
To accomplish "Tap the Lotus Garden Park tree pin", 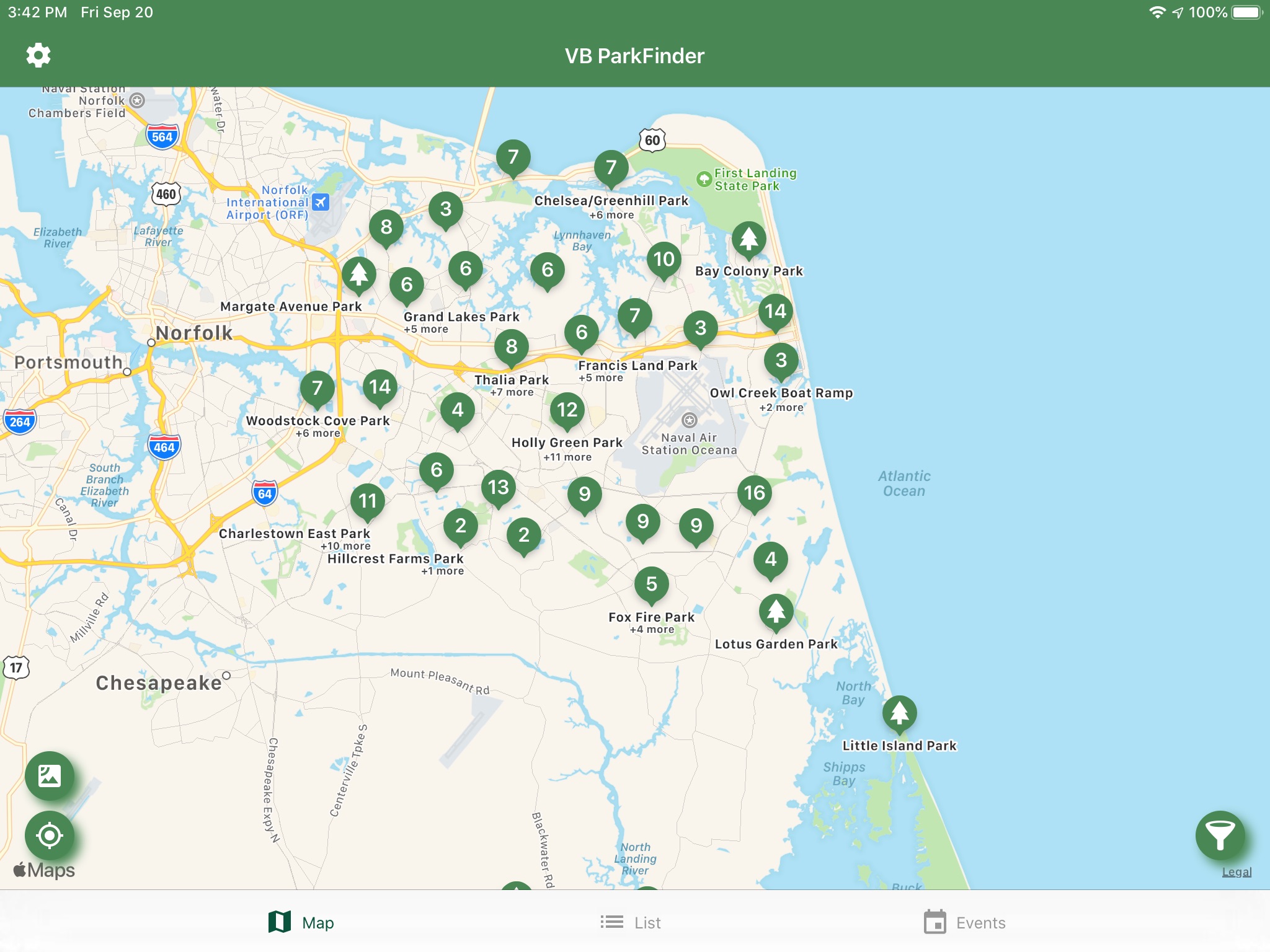I will click(776, 612).
